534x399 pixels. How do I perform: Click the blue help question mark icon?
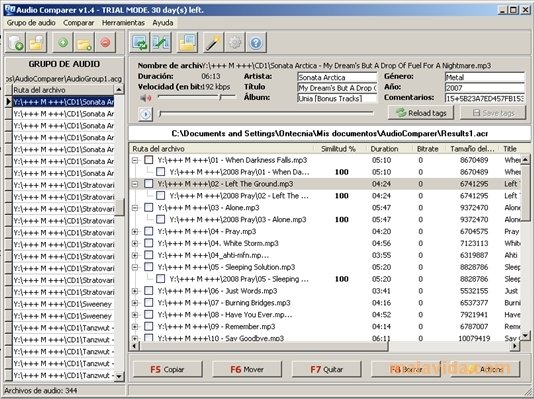pyautogui.click(x=256, y=43)
